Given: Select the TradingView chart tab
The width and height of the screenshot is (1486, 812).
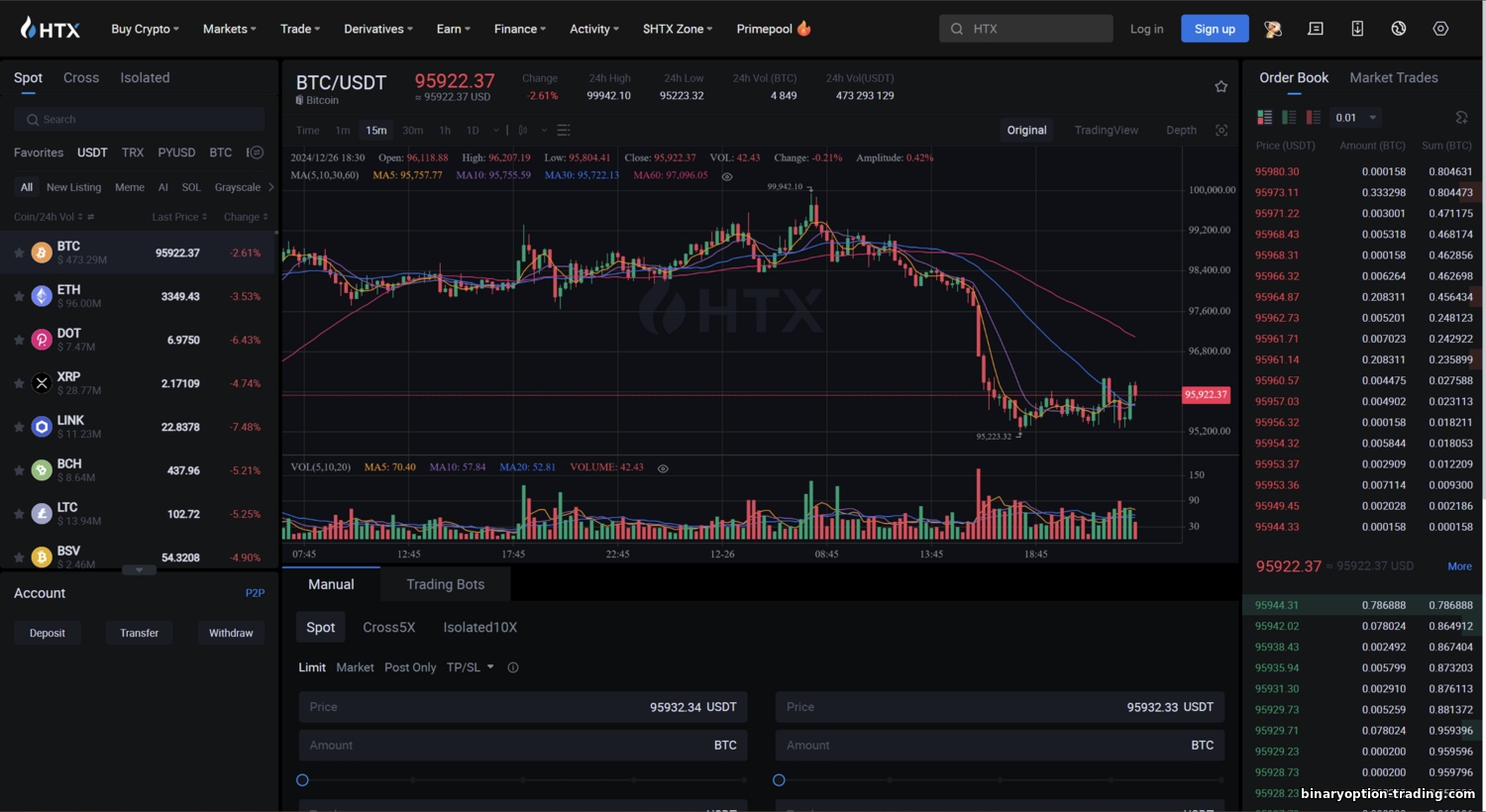Looking at the screenshot, I should (x=1107, y=130).
